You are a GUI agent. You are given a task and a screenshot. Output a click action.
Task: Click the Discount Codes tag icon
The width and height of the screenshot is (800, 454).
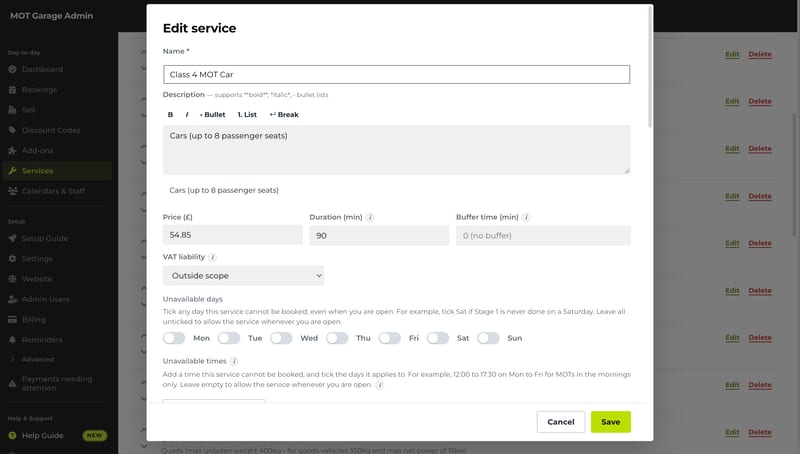tap(12, 131)
